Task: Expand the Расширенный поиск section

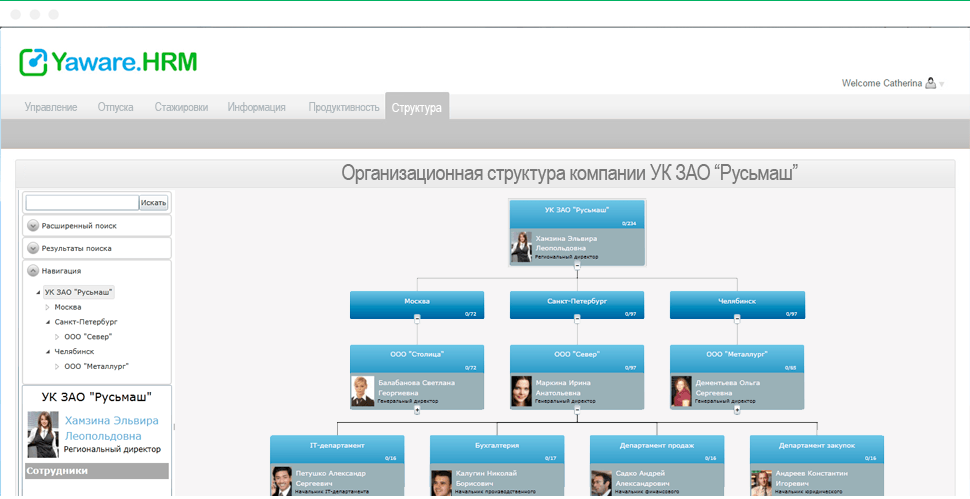Action: coord(33,226)
